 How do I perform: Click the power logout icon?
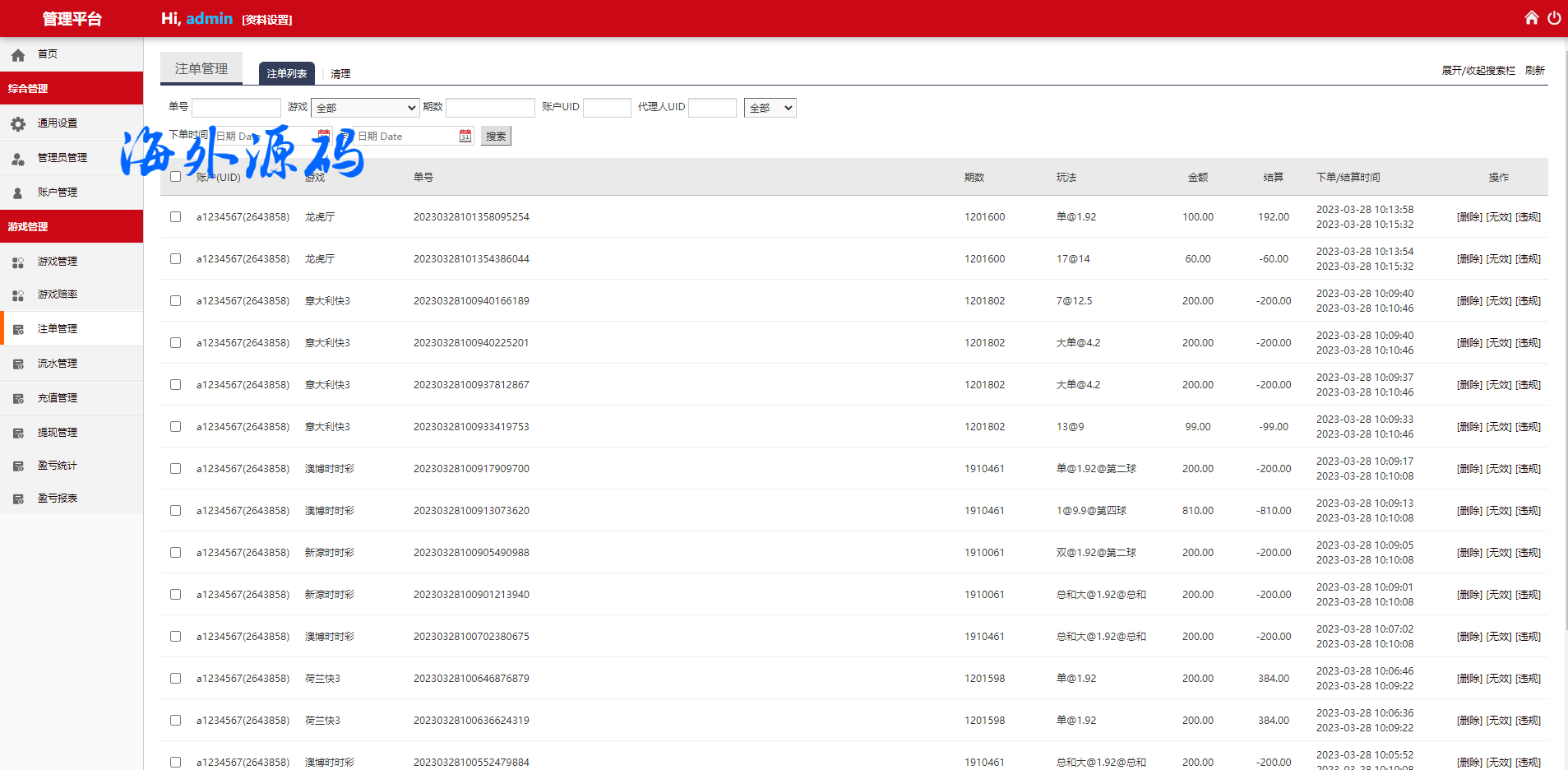(x=1554, y=18)
